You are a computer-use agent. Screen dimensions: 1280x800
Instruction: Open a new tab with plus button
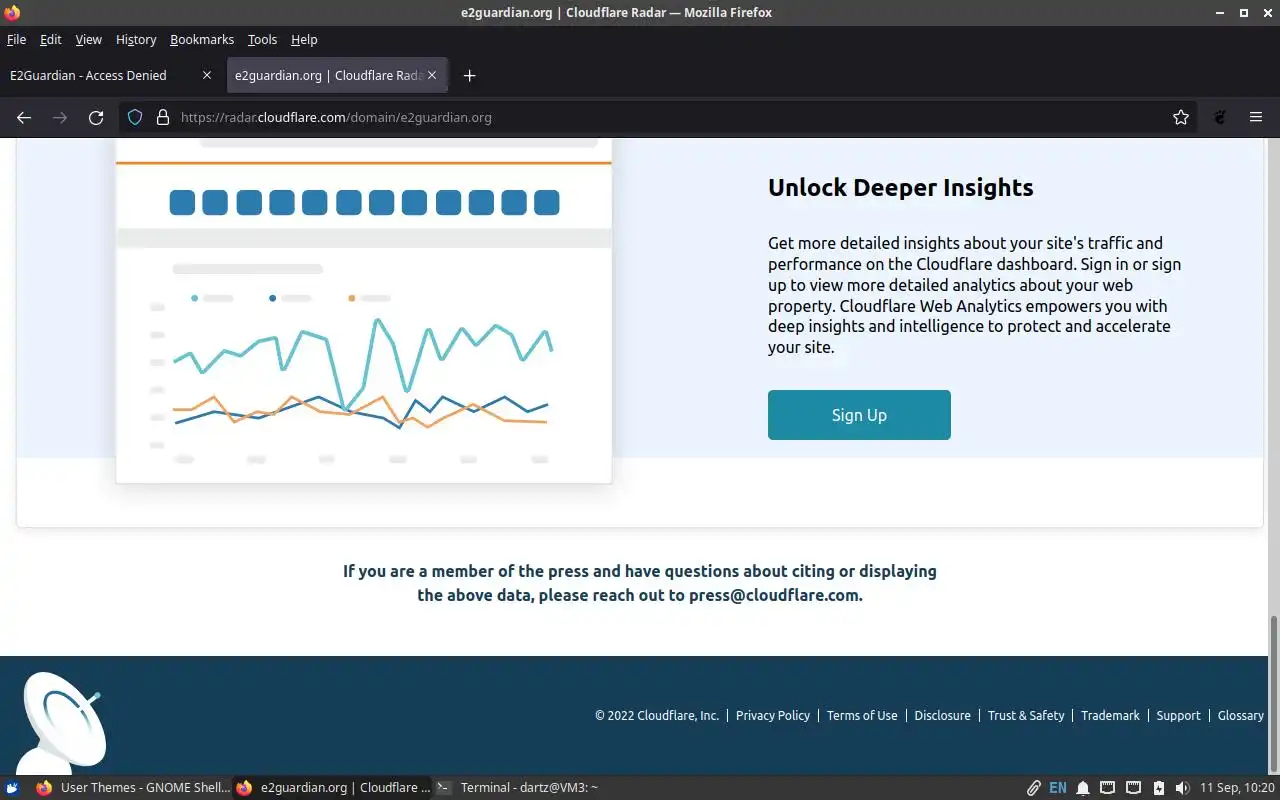tap(470, 75)
